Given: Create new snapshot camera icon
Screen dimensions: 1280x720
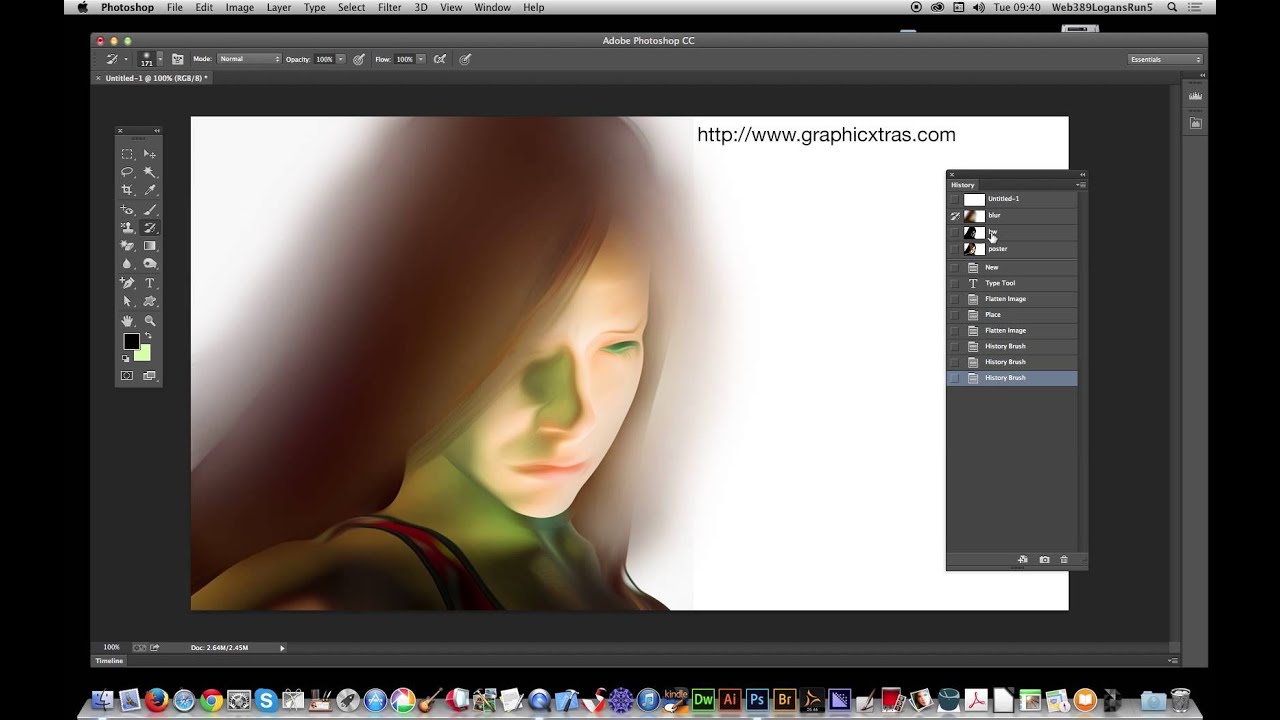Looking at the screenshot, I should (x=1044, y=560).
